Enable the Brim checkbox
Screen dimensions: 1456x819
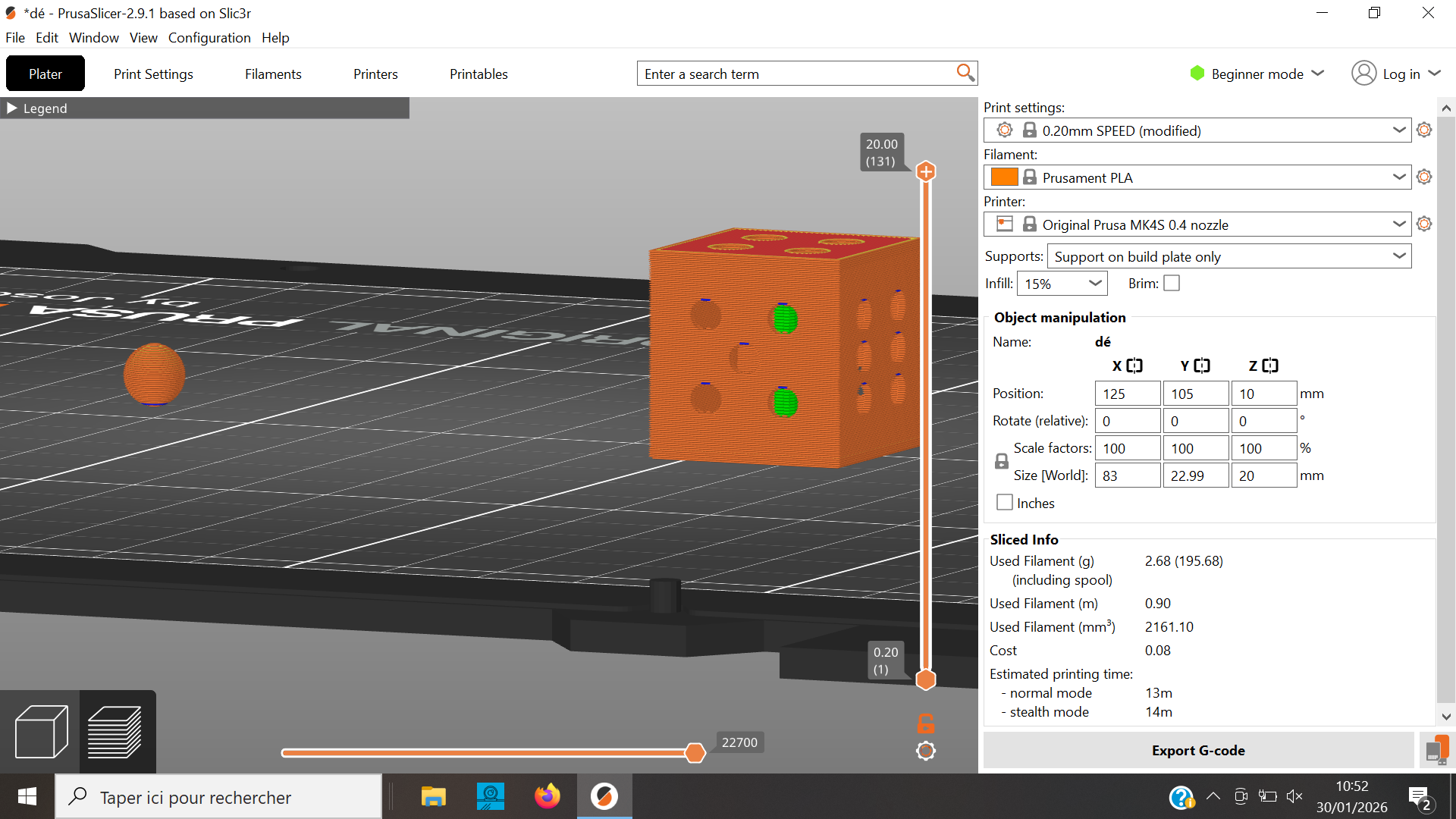pos(1172,283)
